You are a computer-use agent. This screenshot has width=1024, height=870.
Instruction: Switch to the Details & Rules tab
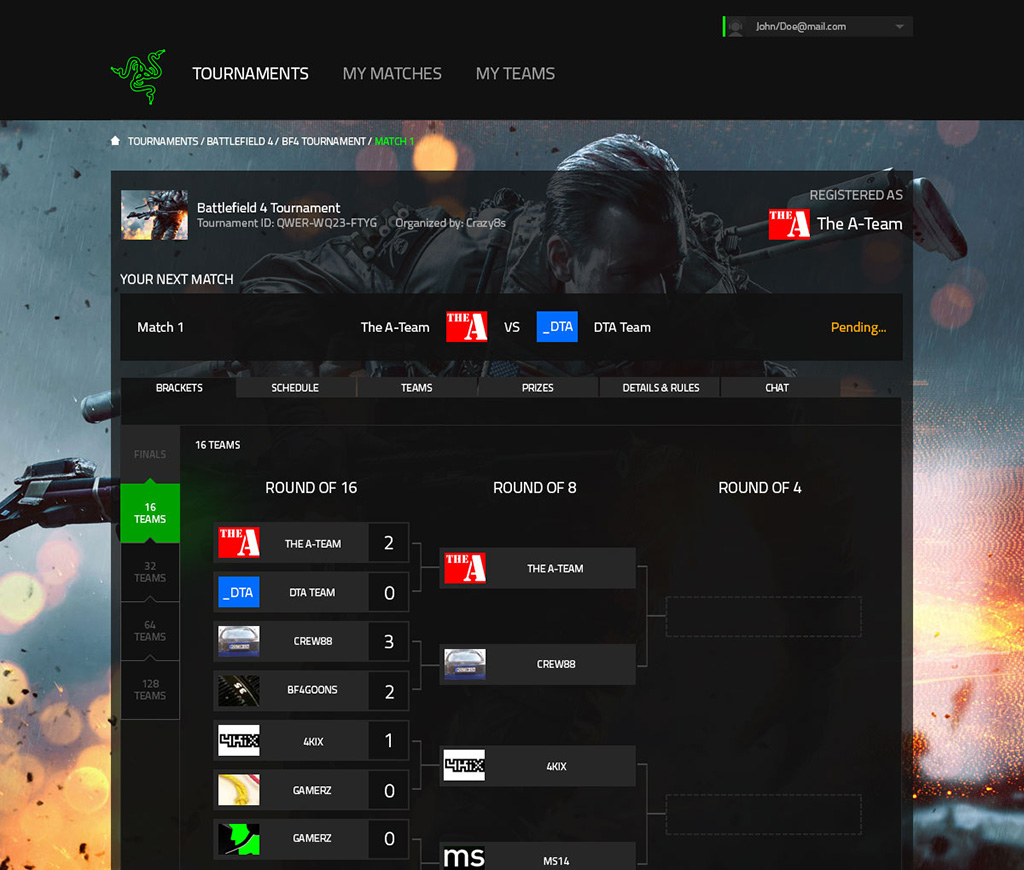point(660,387)
